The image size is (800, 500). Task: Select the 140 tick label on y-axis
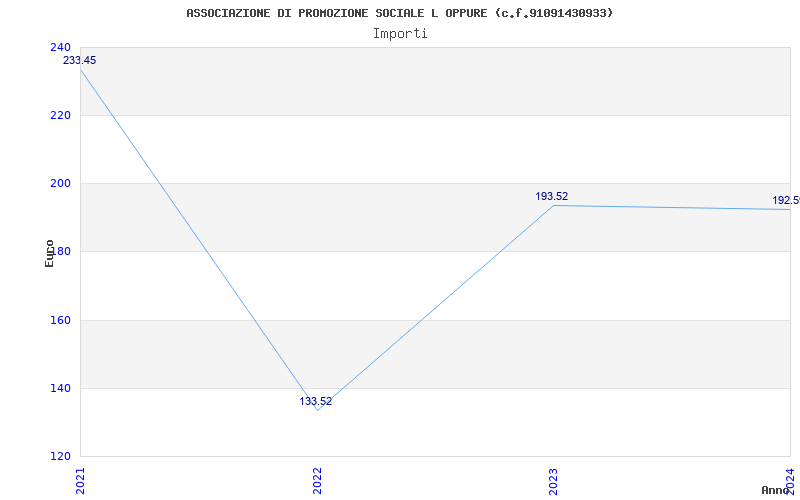(x=60, y=388)
